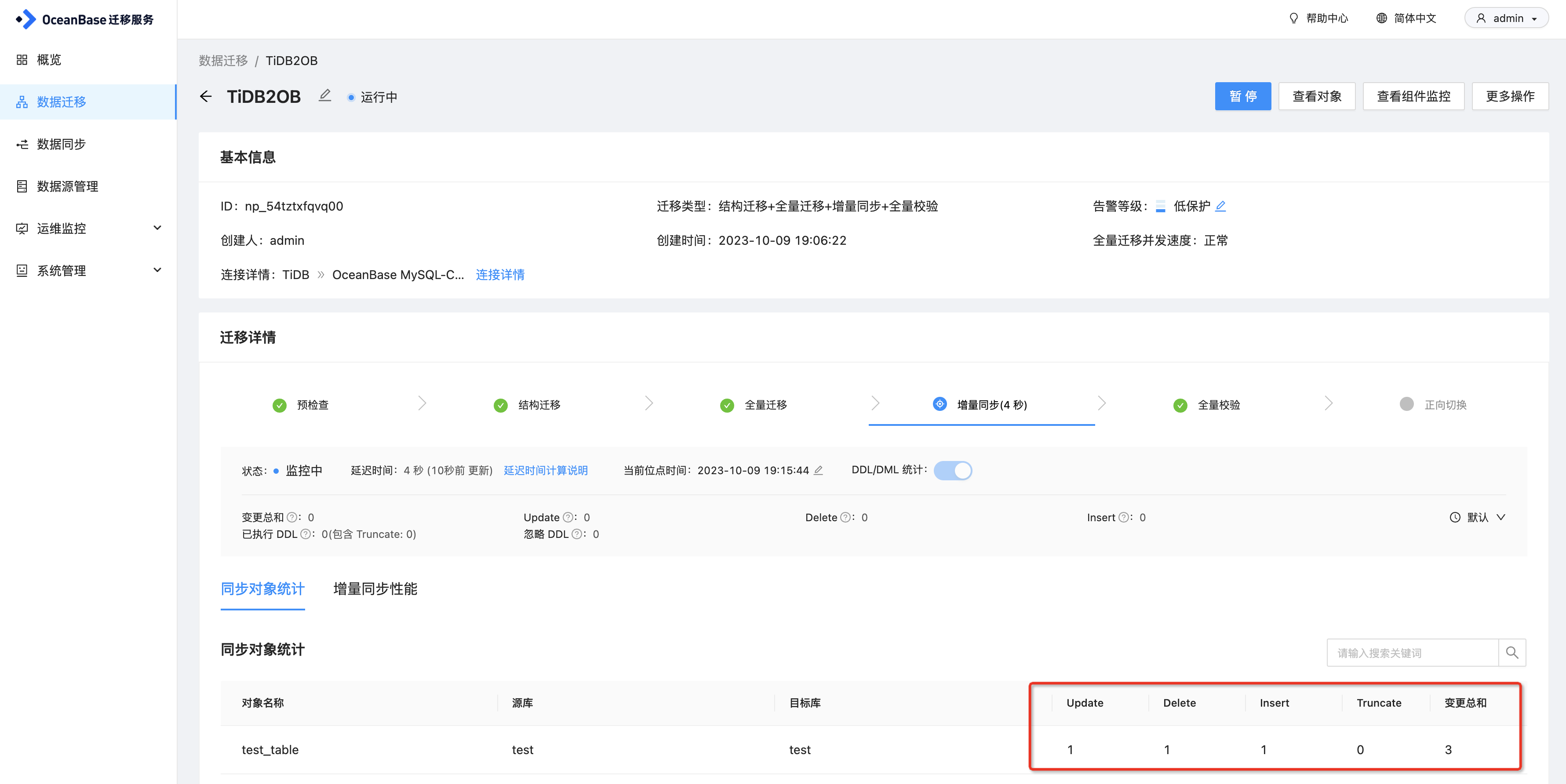
Task: Expand the 运维监控 menu chevron
Action: (157, 228)
